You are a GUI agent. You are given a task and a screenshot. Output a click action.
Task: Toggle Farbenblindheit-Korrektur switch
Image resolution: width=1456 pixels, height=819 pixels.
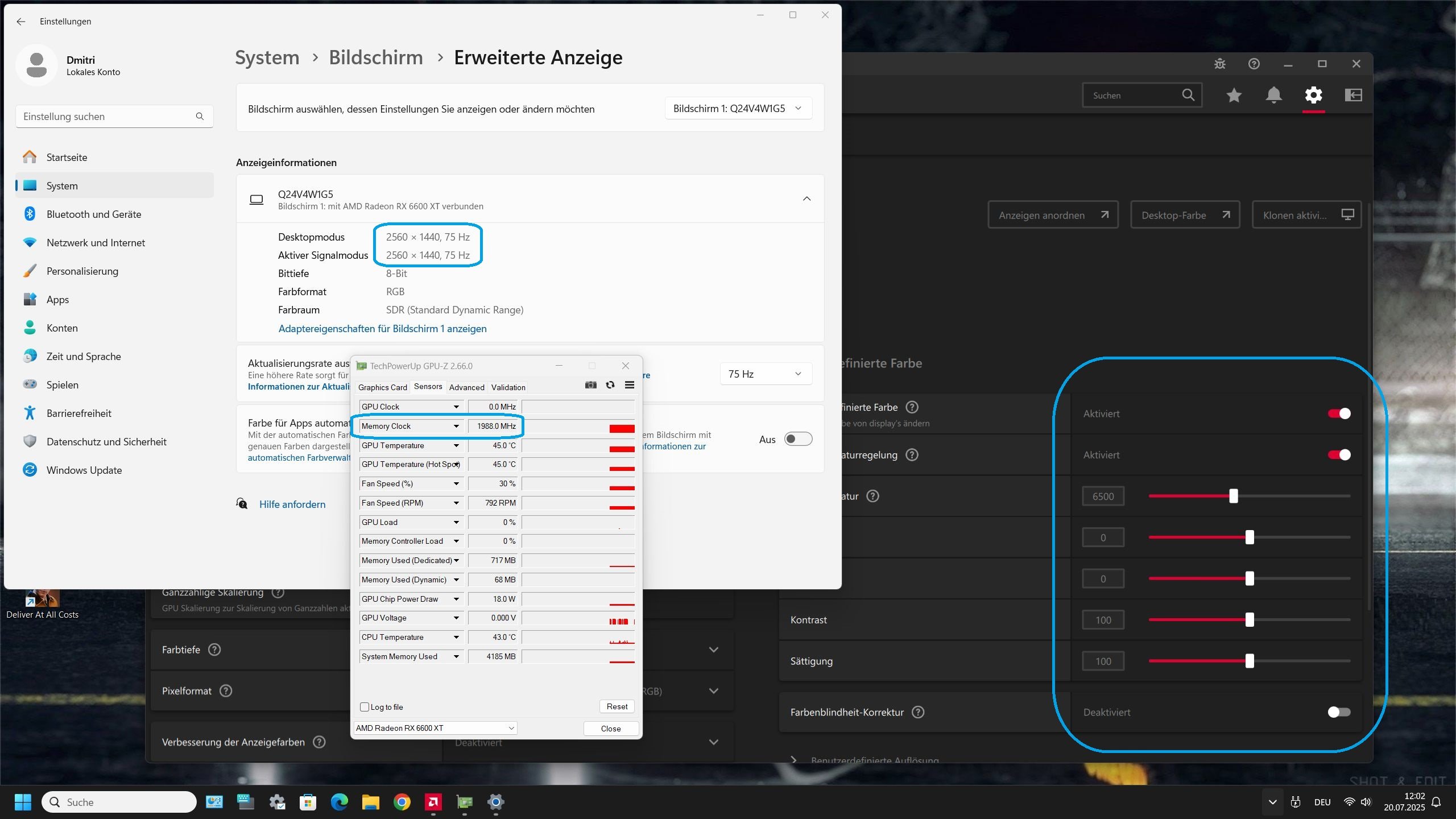click(1339, 712)
